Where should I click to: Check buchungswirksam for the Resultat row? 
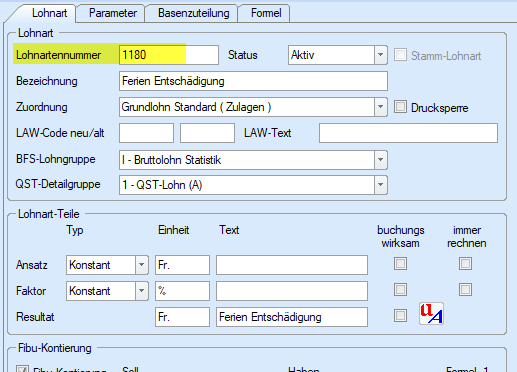tap(400, 315)
